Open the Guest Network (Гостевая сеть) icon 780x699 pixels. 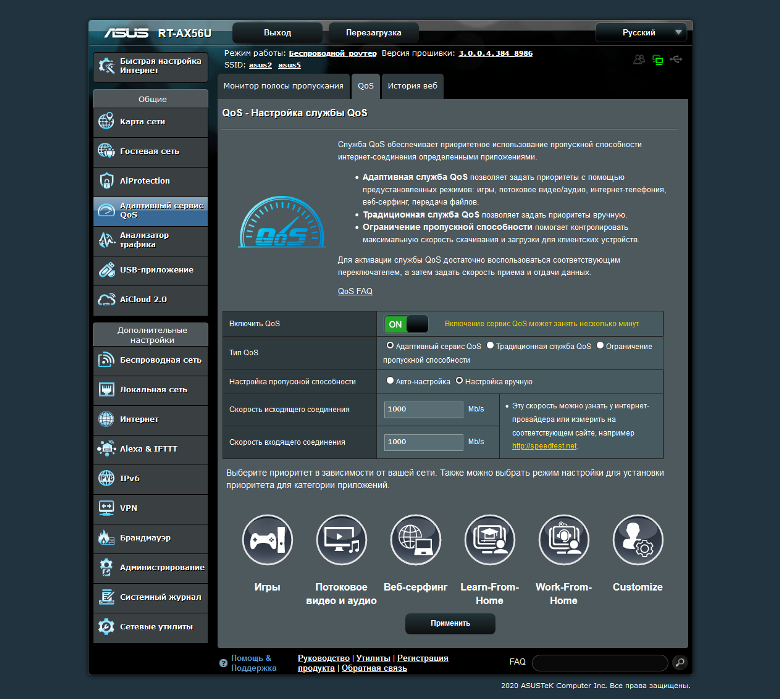pyautogui.click(x=106, y=150)
